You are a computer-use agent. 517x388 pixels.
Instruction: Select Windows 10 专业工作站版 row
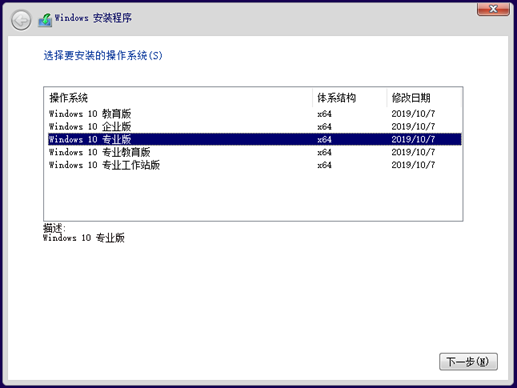(x=255, y=165)
